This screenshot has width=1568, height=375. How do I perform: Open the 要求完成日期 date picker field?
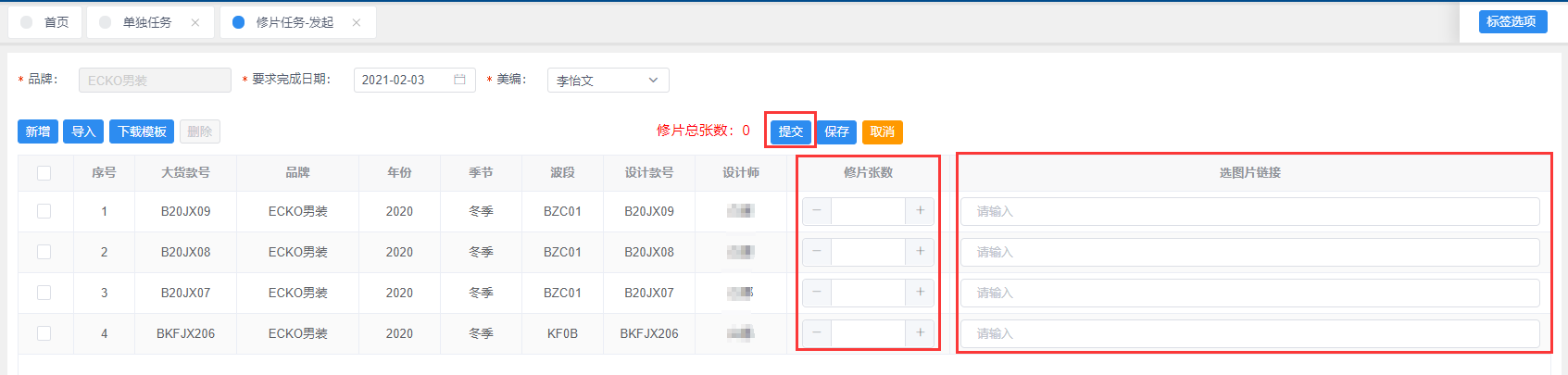coord(405,81)
